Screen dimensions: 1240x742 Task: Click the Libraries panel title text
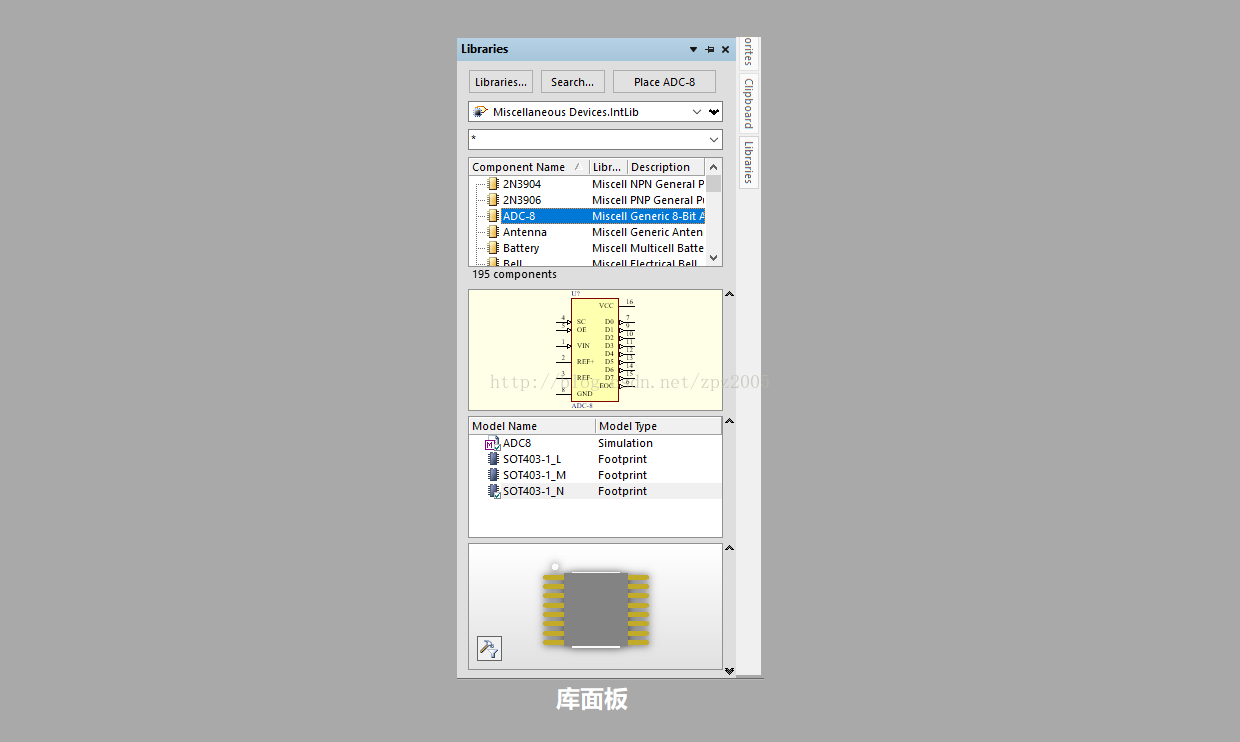tap(484, 49)
